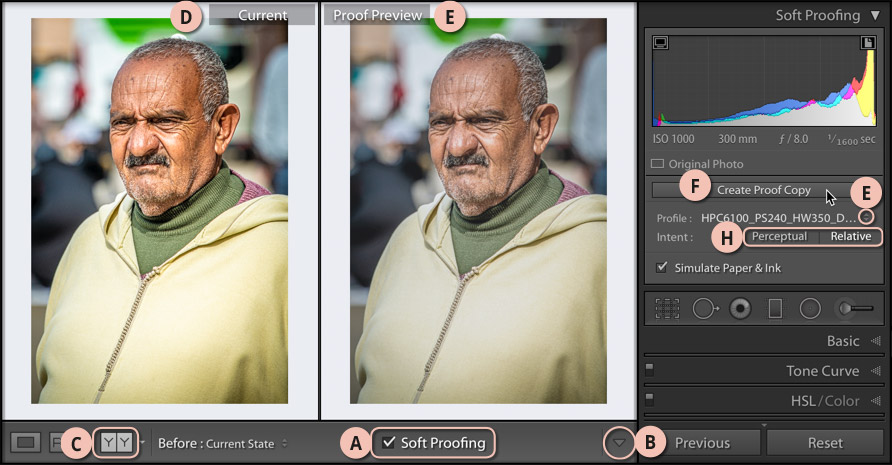This screenshot has width=892, height=465.
Task: Click the Current photo on the left
Action: [x=159, y=211]
